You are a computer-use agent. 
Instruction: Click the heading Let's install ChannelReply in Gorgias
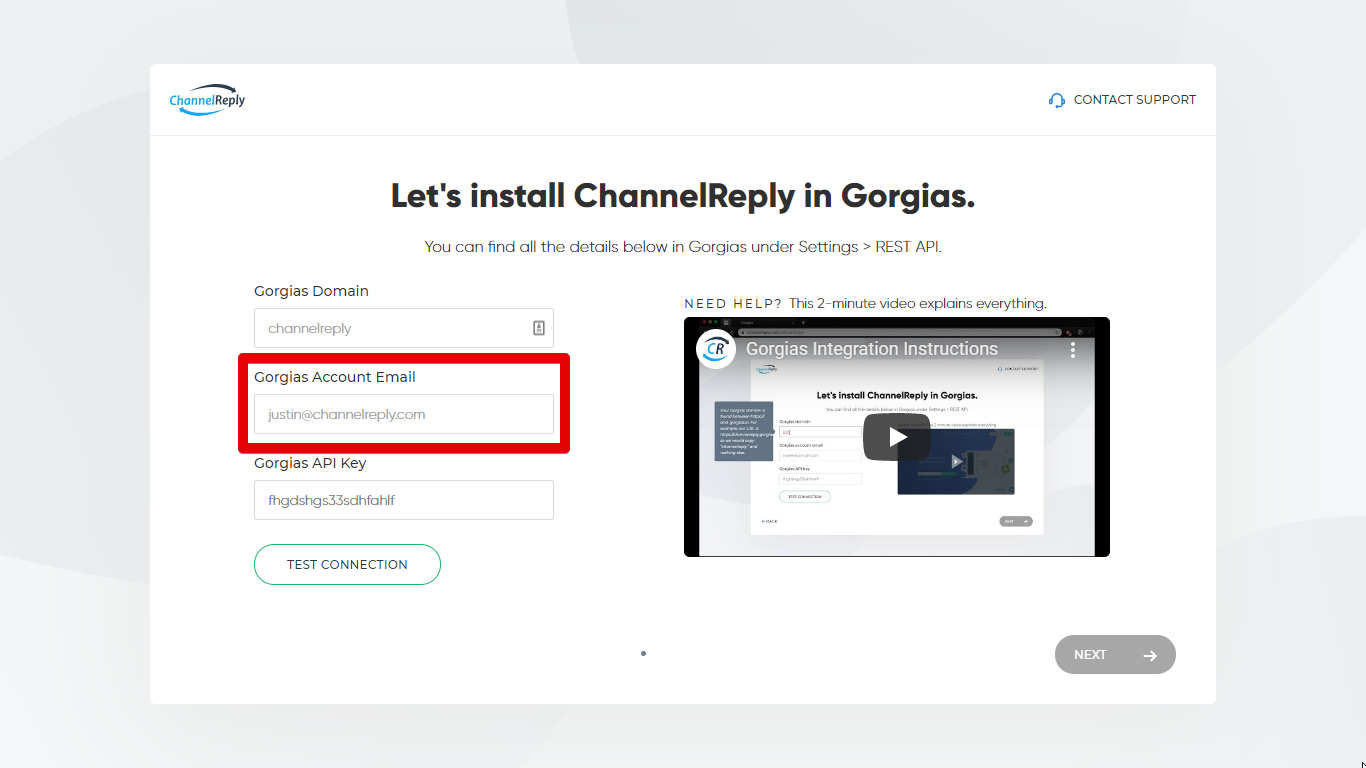683,196
